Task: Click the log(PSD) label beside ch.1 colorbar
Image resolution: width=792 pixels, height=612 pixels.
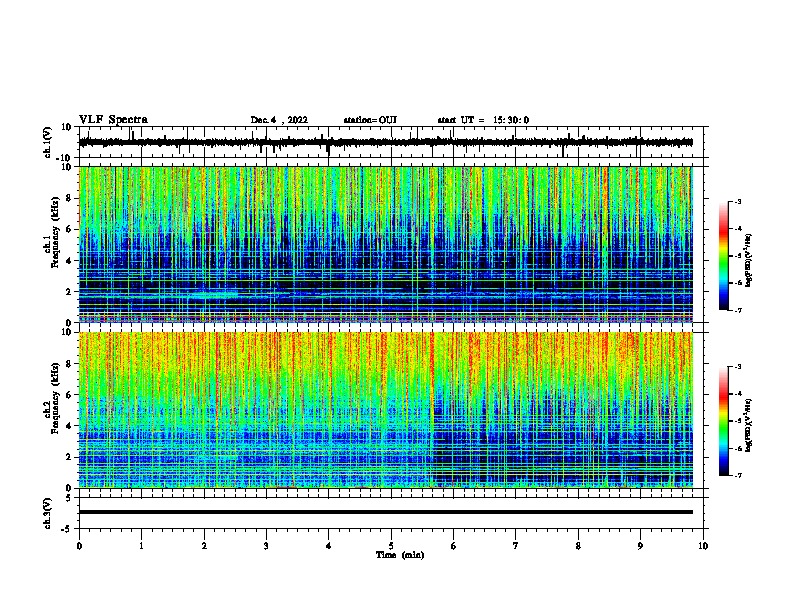Action: (749, 260)
